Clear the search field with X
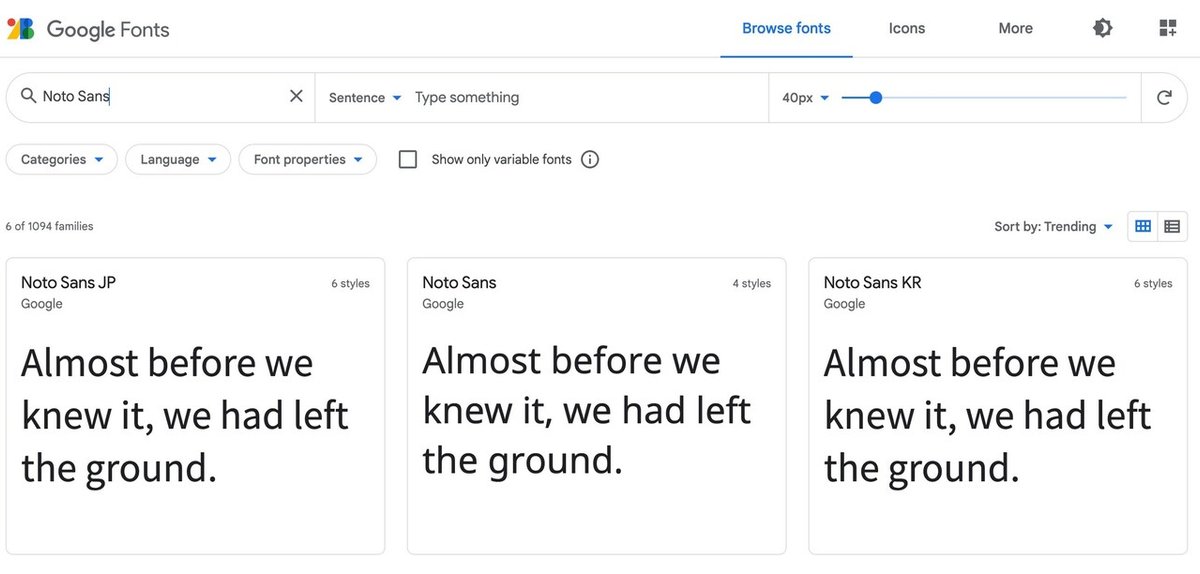The height and width of the screenshot is (574, 1200). [x=296, y=96]
